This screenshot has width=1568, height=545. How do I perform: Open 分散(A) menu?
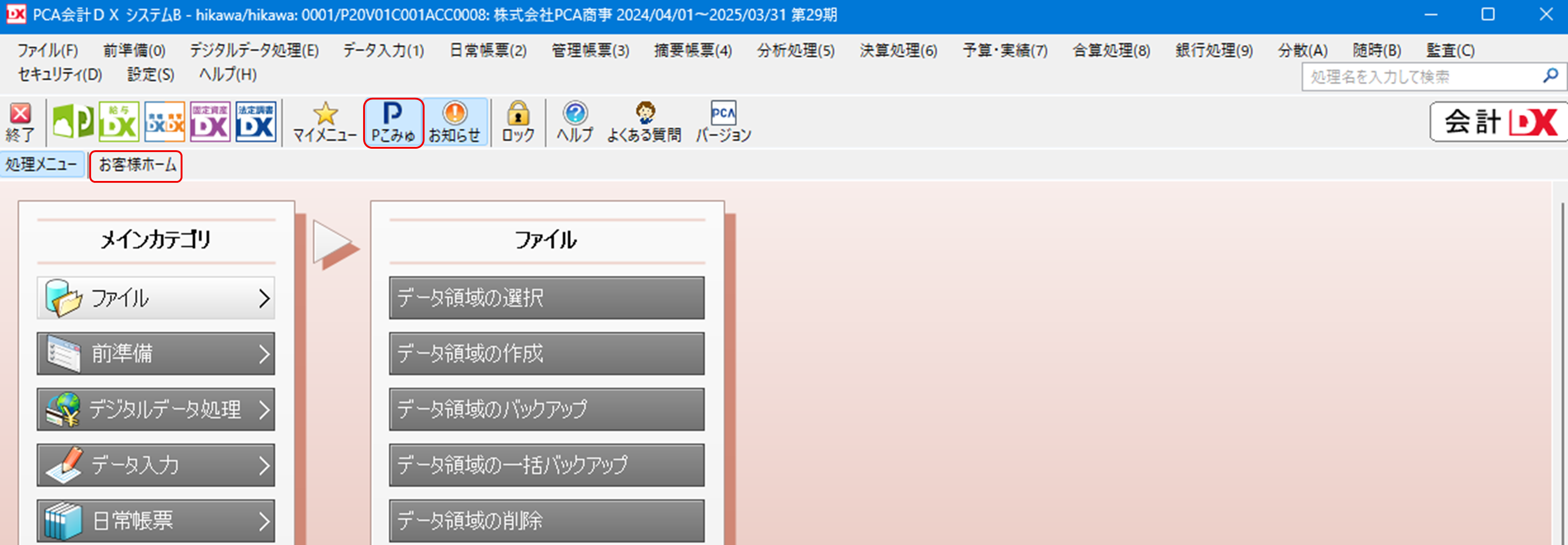pos(1303,50)
